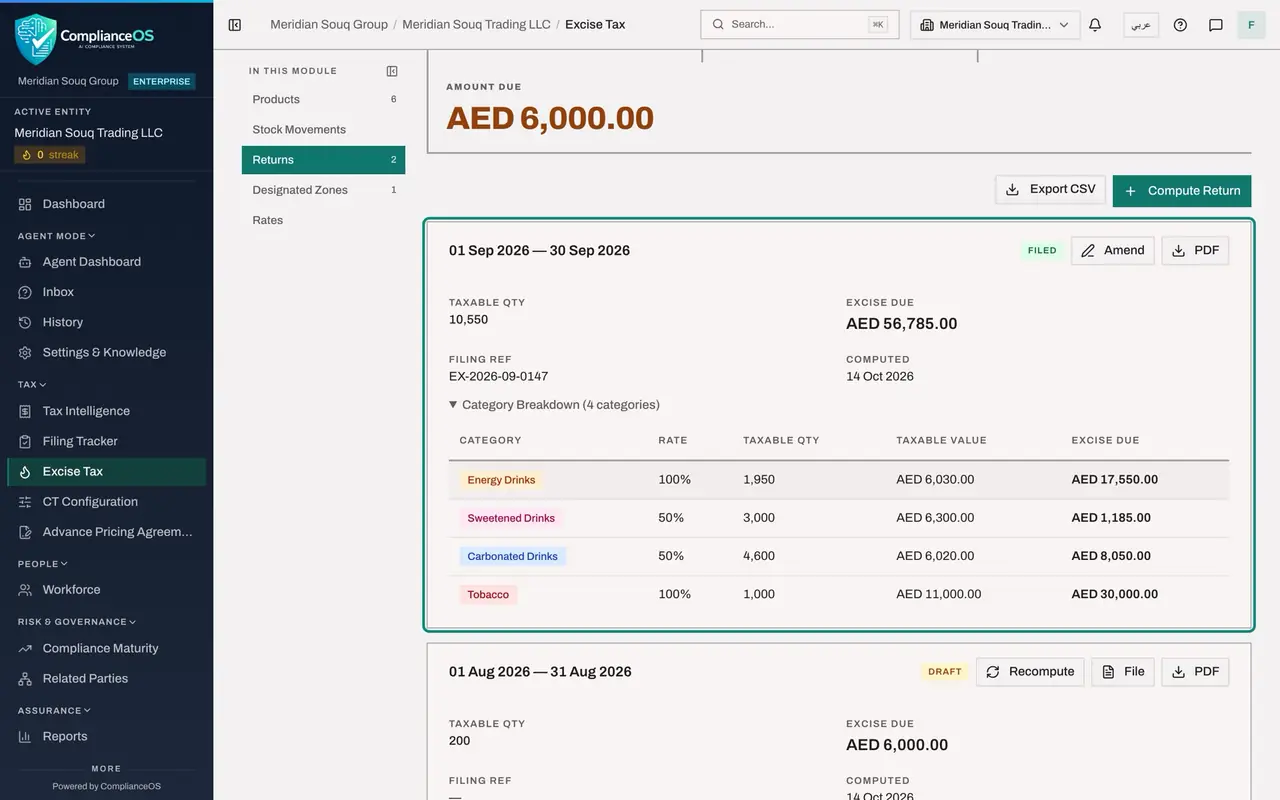
Task: Collapse the Tax sidebar section
Action: pyautogui.click(x=32, y=384)
